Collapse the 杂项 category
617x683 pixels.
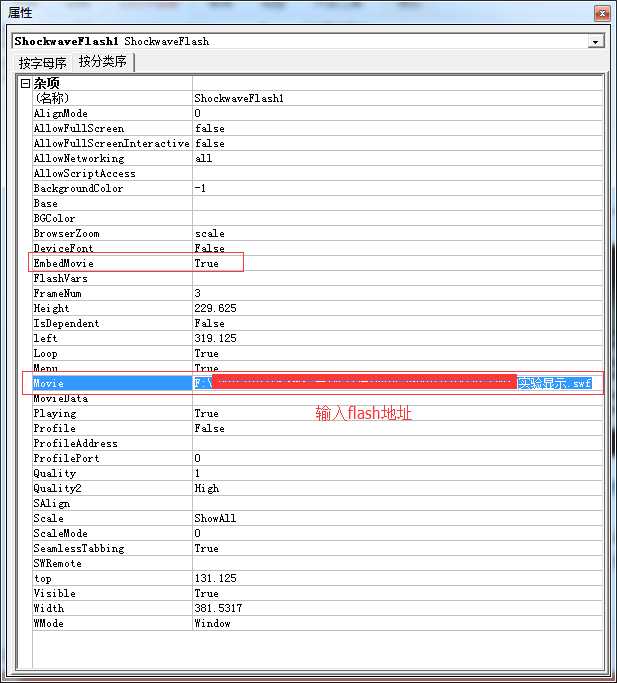[x=25, y=83]
